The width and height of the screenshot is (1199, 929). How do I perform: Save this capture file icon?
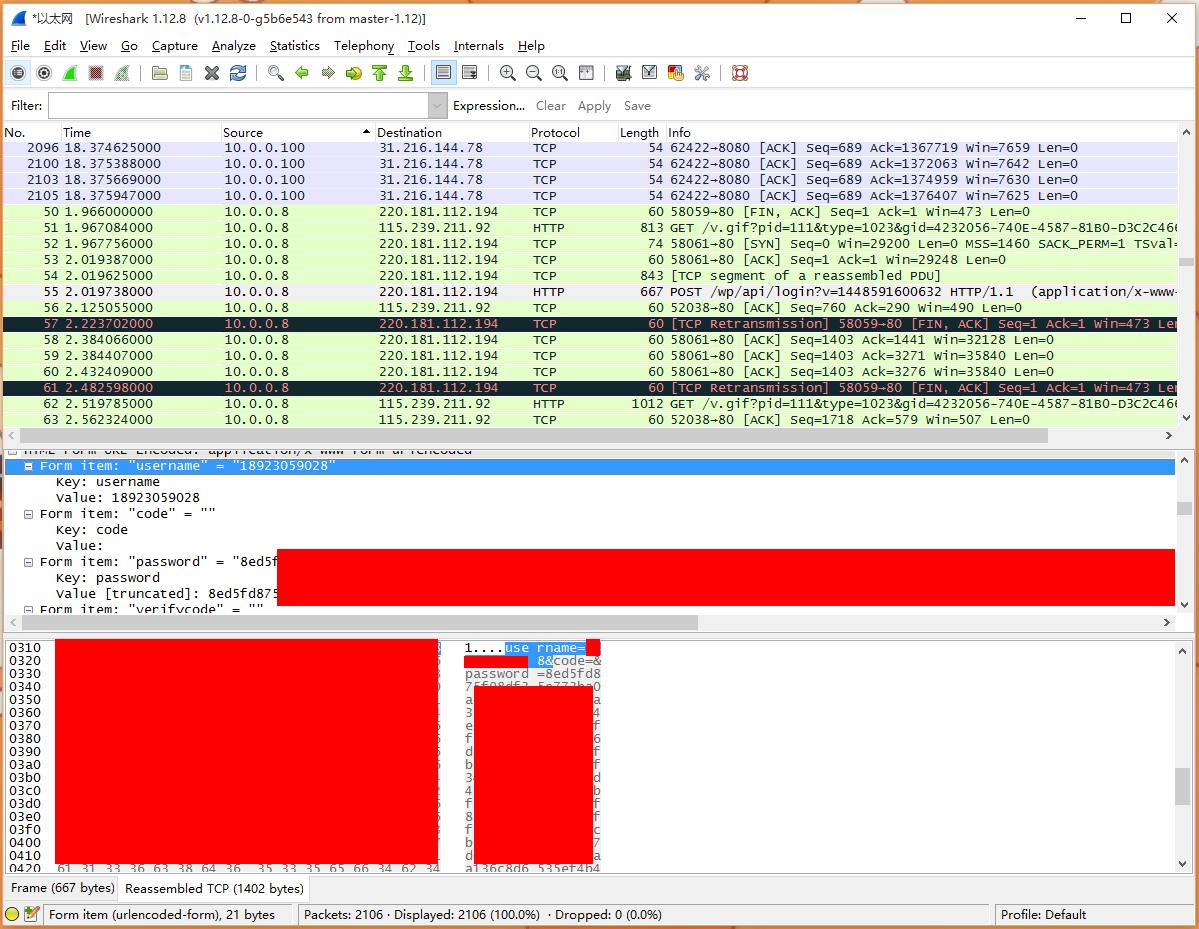[x=186, y=73]
